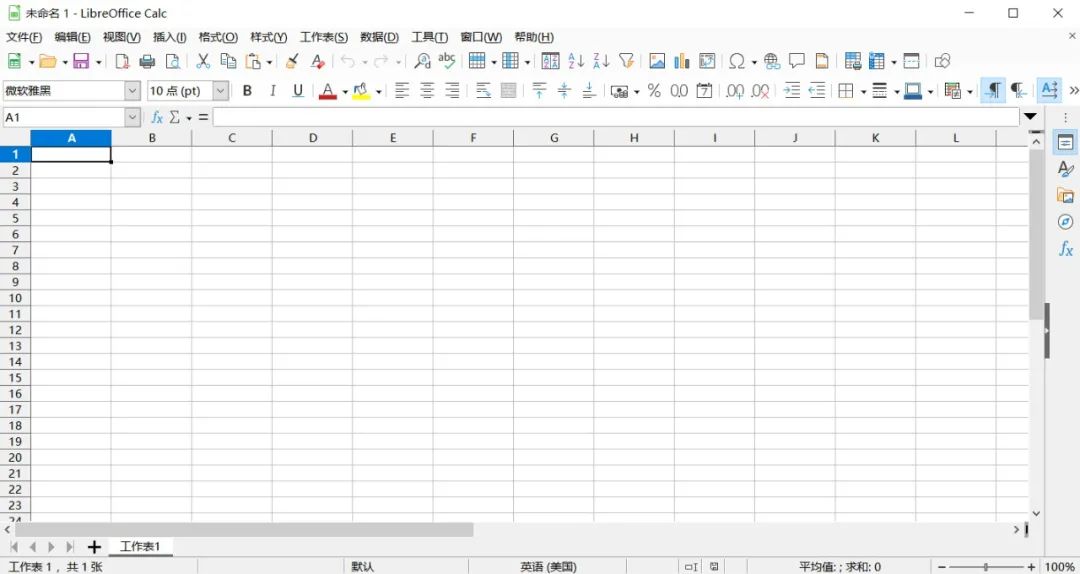
Task: Split the window
Action: pos(911,61)
